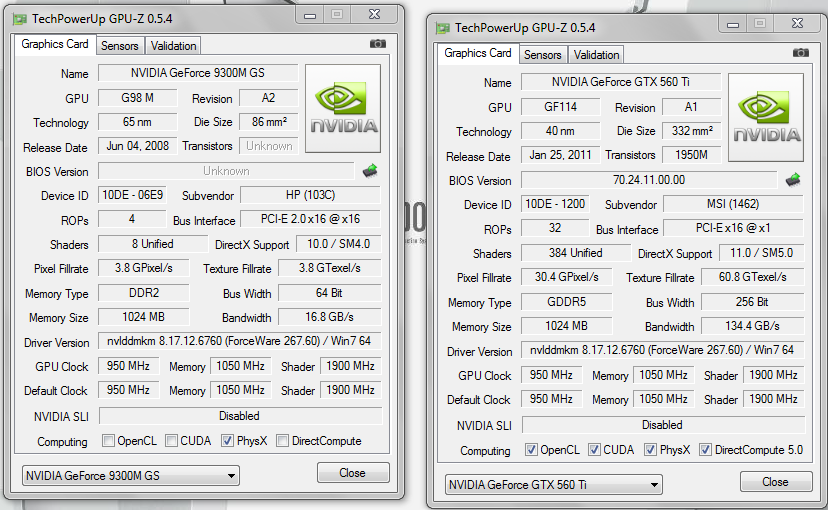Click GPU-Z title bar icon of 9300M GS window
This screenshot has height=510, width=828.
point(20,20)
